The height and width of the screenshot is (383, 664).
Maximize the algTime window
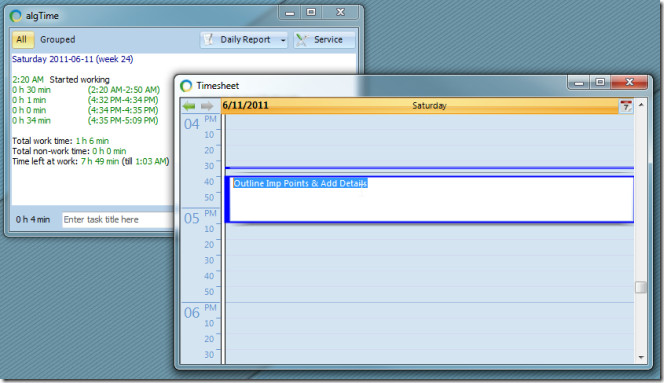click(x=311, y=13)
